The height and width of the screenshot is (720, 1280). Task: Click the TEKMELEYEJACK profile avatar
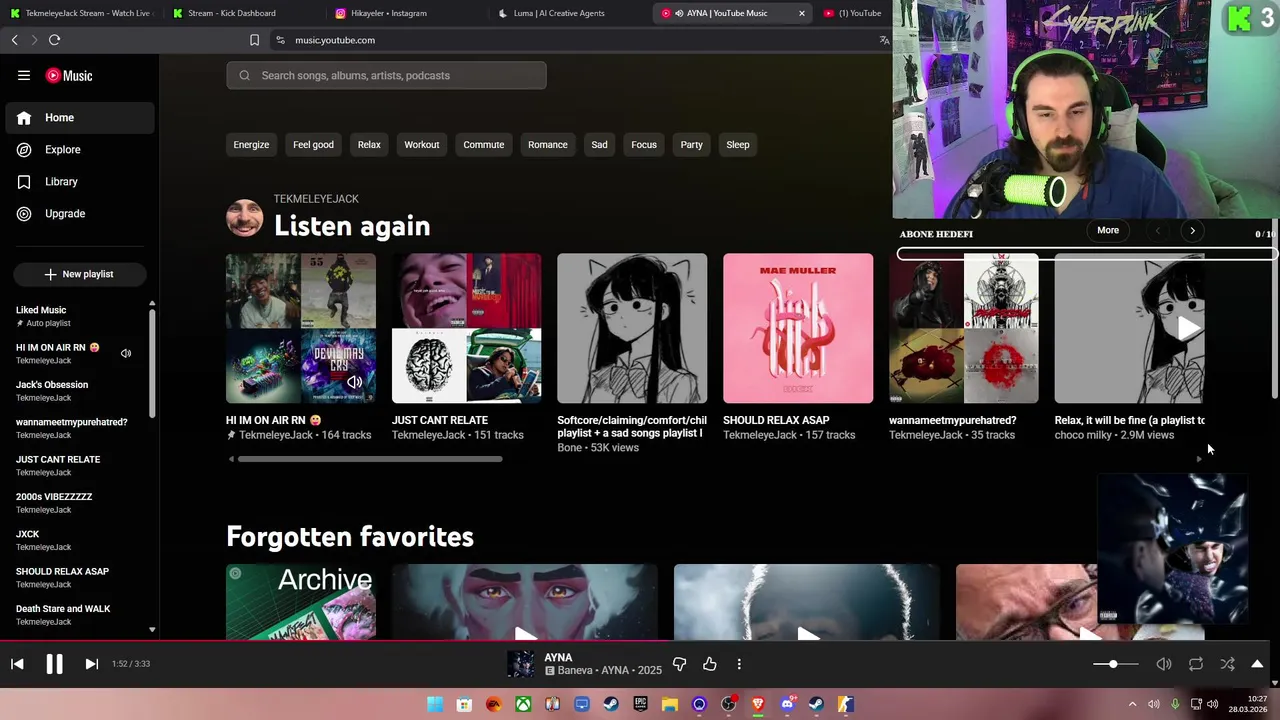coord(245,217)
